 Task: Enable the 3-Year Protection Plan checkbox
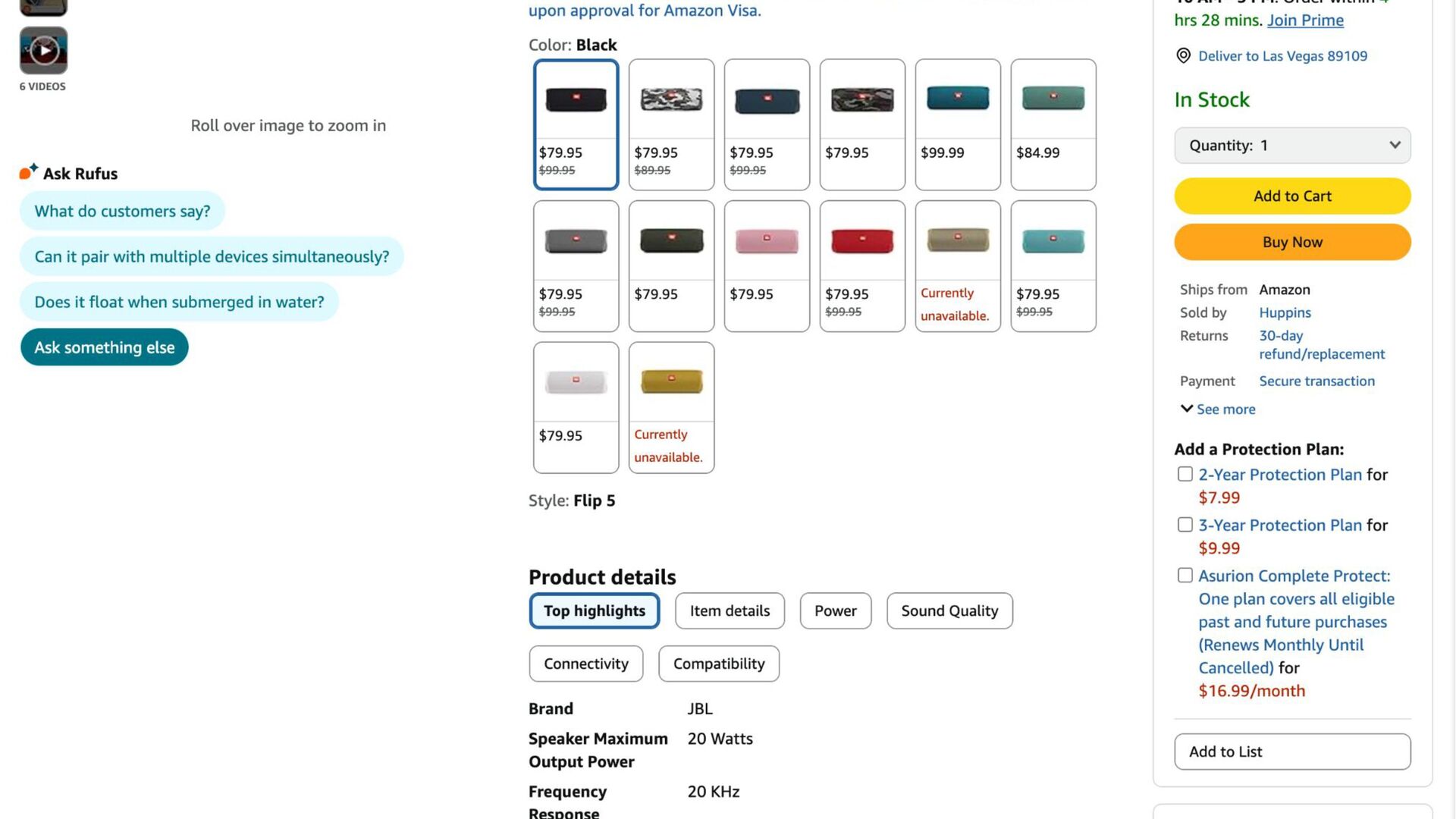[1185, 525]
